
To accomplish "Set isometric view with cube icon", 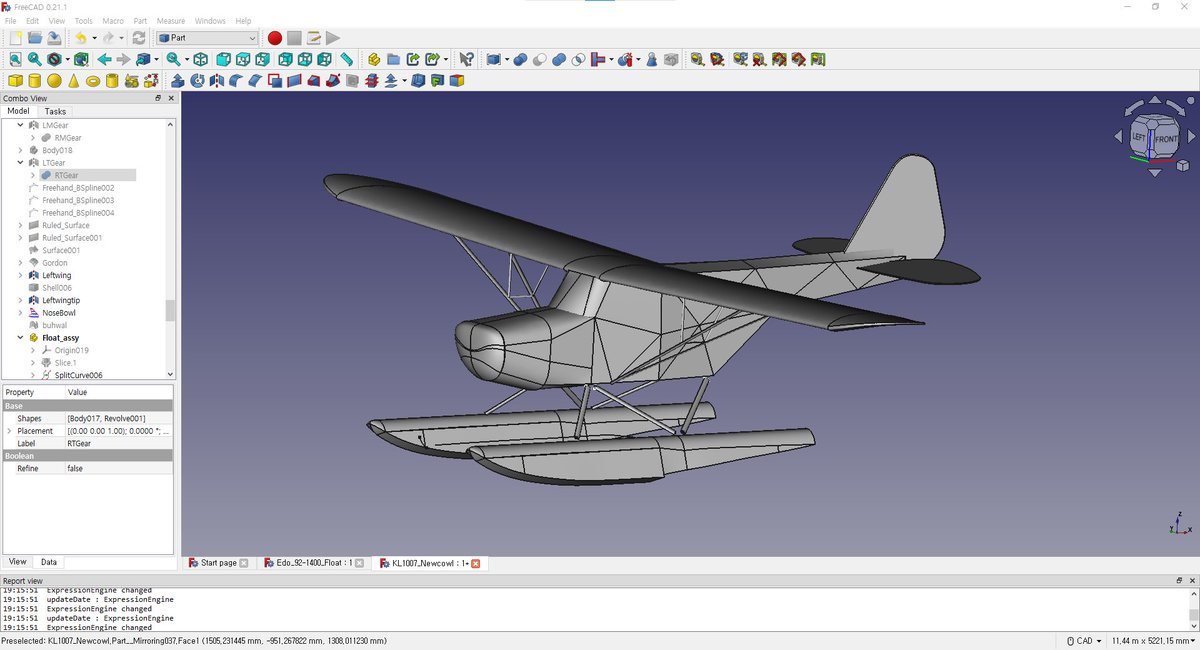I will point(201,60).
